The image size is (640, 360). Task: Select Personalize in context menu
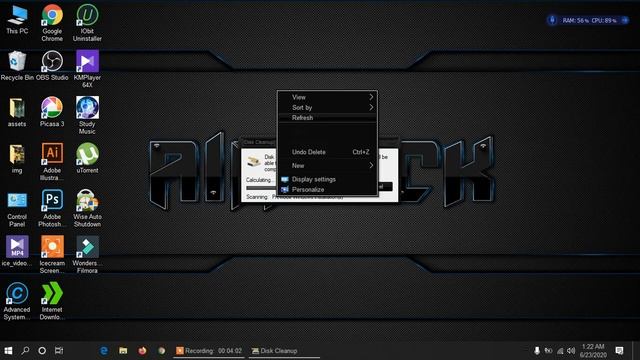tap(327, 189)
